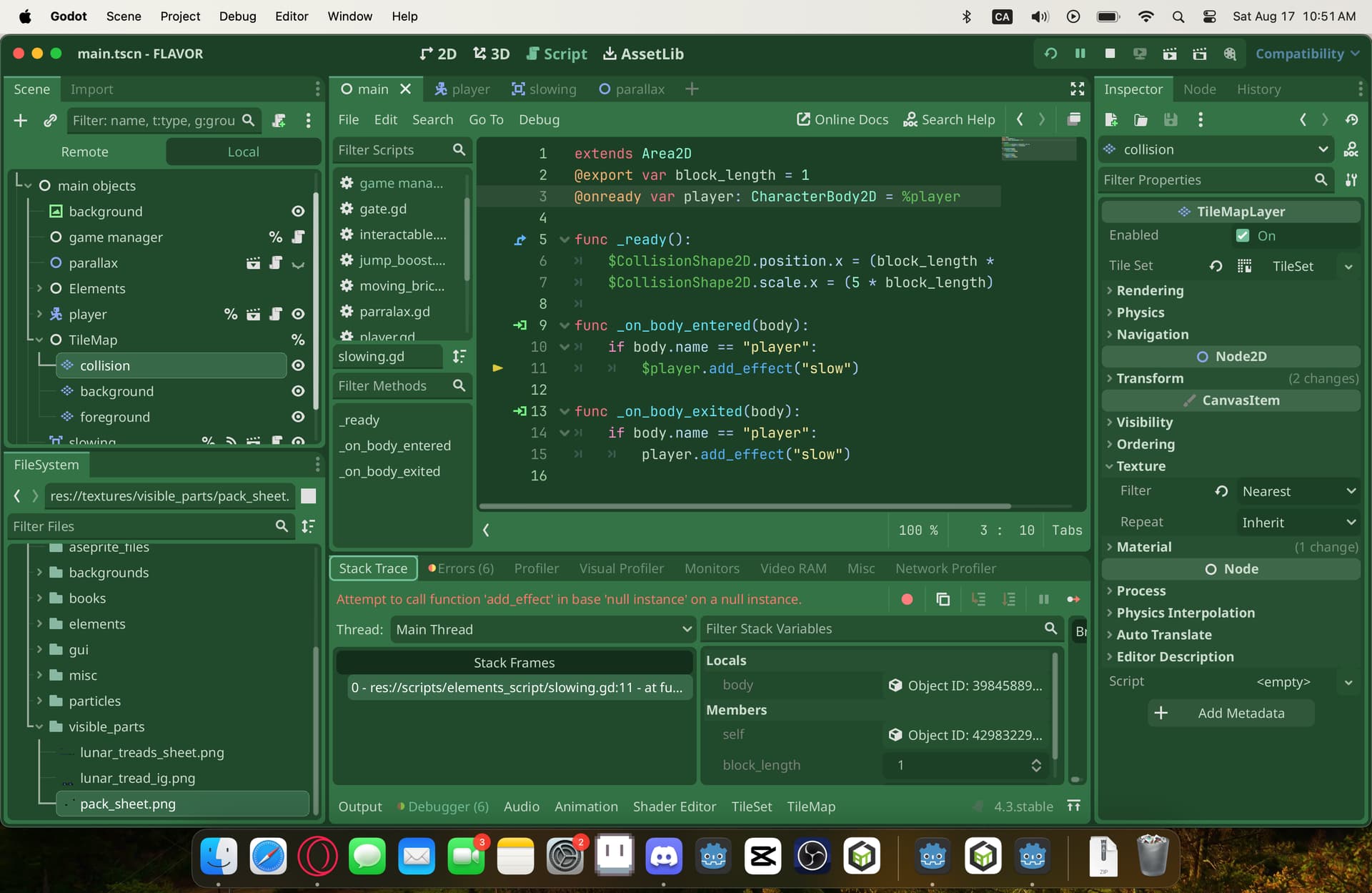This screenshot has height=893, width=1372.
Task: Hide the foreground tile layer
Action: click(298, 417)
